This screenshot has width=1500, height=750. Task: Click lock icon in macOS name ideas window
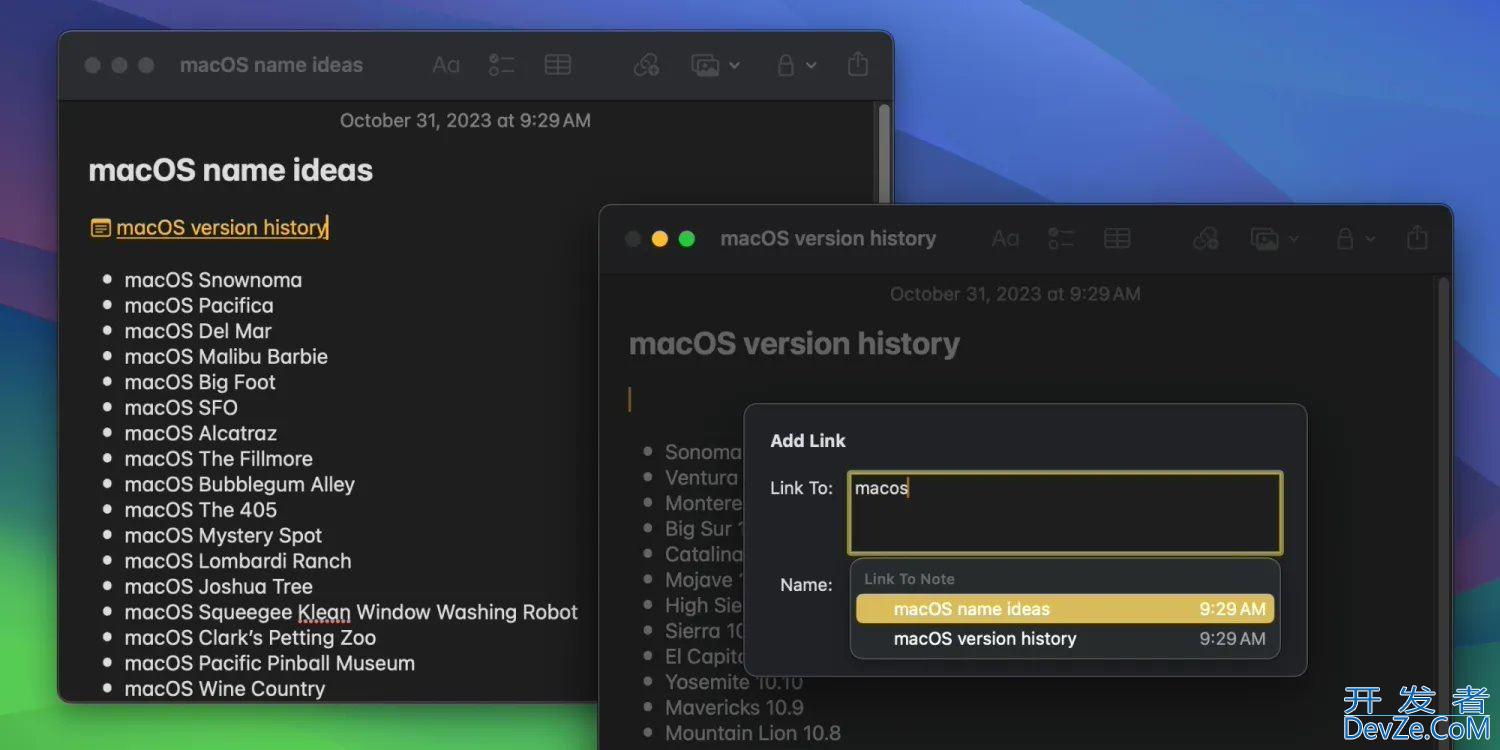click(x=786, y=65)
